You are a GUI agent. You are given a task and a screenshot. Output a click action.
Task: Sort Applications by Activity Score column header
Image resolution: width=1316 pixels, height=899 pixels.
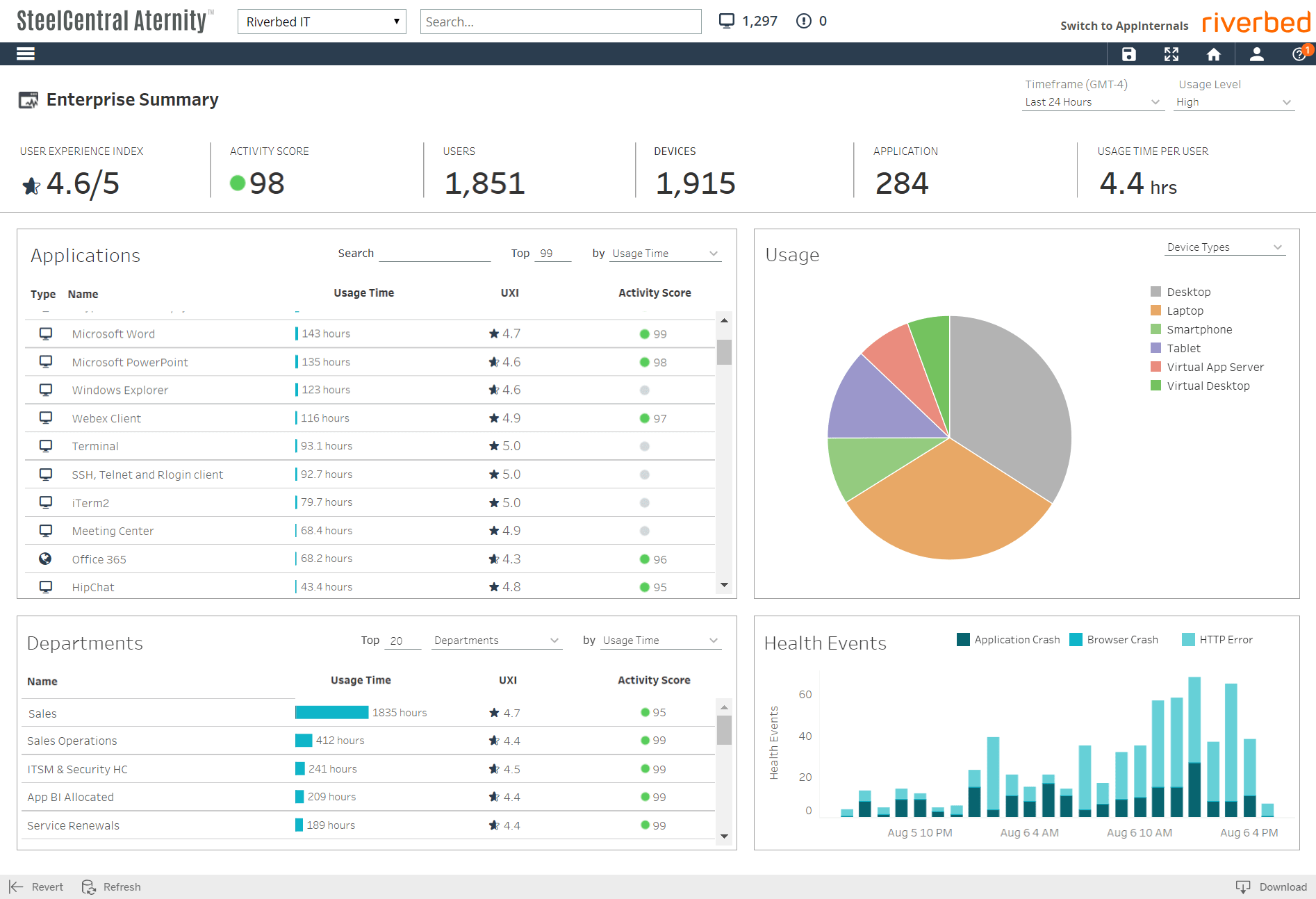(x=655, y=293)
